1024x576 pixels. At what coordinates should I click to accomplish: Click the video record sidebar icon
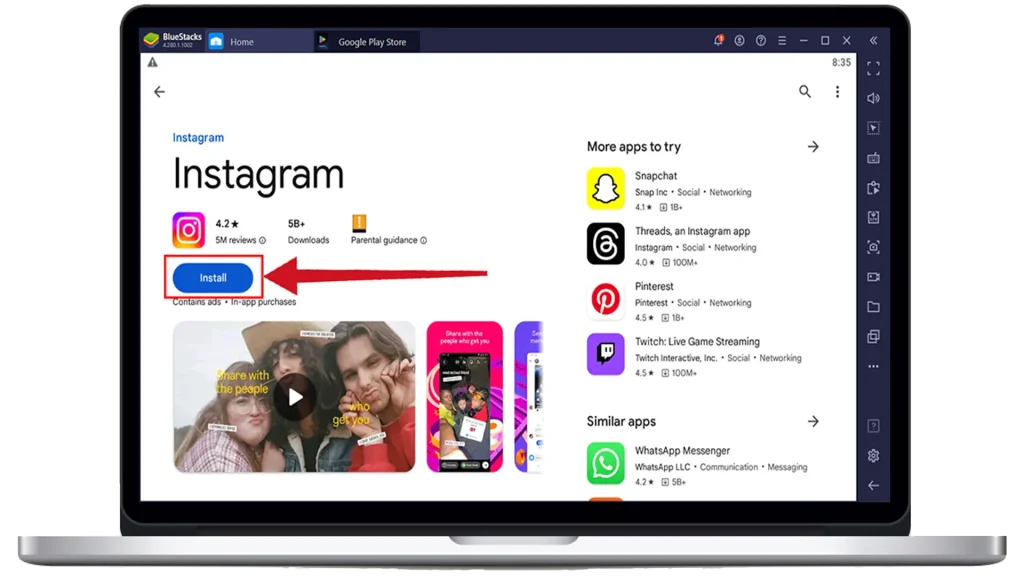click(x=873, y=277)
